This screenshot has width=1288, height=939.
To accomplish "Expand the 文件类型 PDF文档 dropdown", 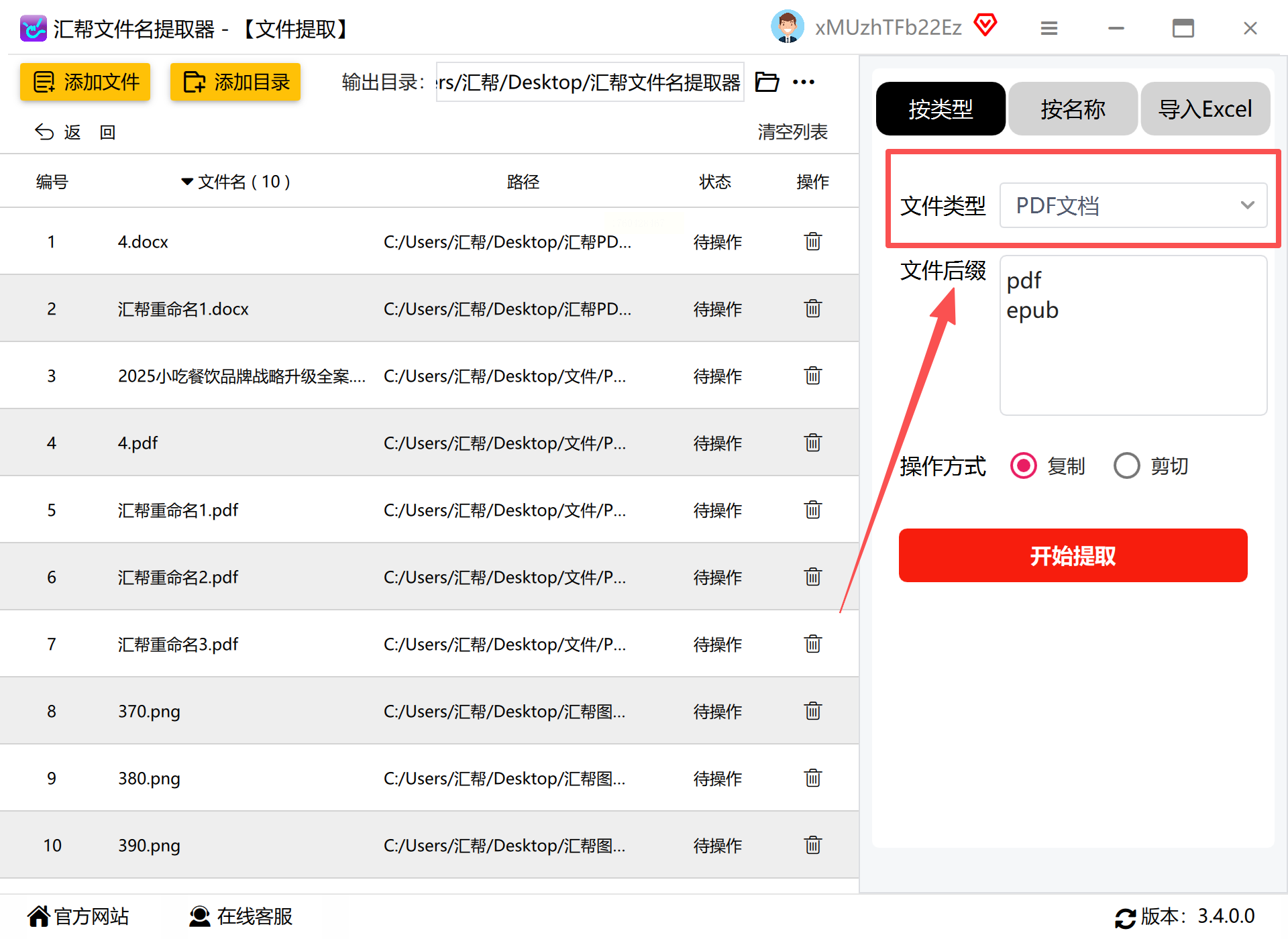I will tap(1132, 205).
